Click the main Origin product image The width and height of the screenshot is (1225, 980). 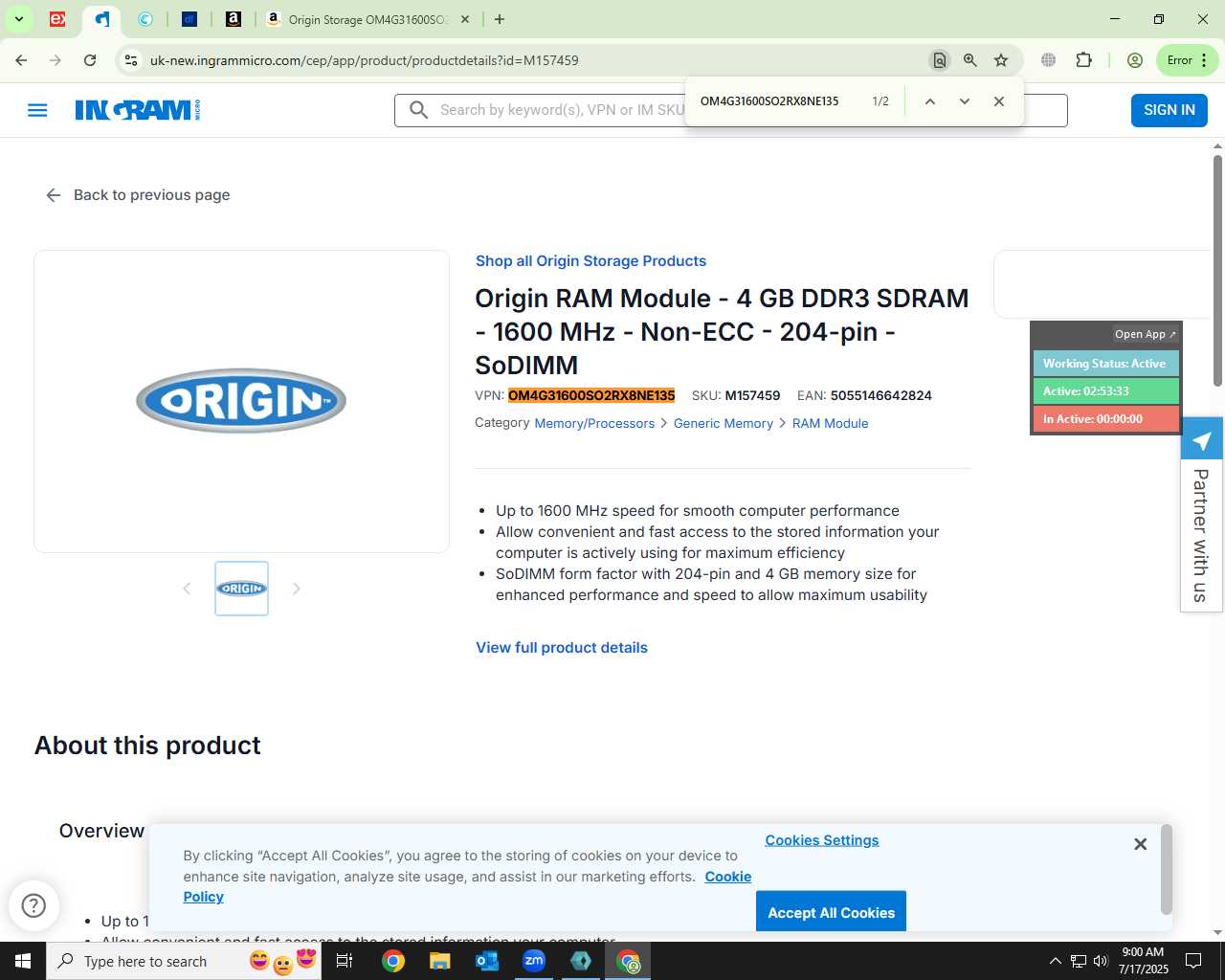[241, 401]
